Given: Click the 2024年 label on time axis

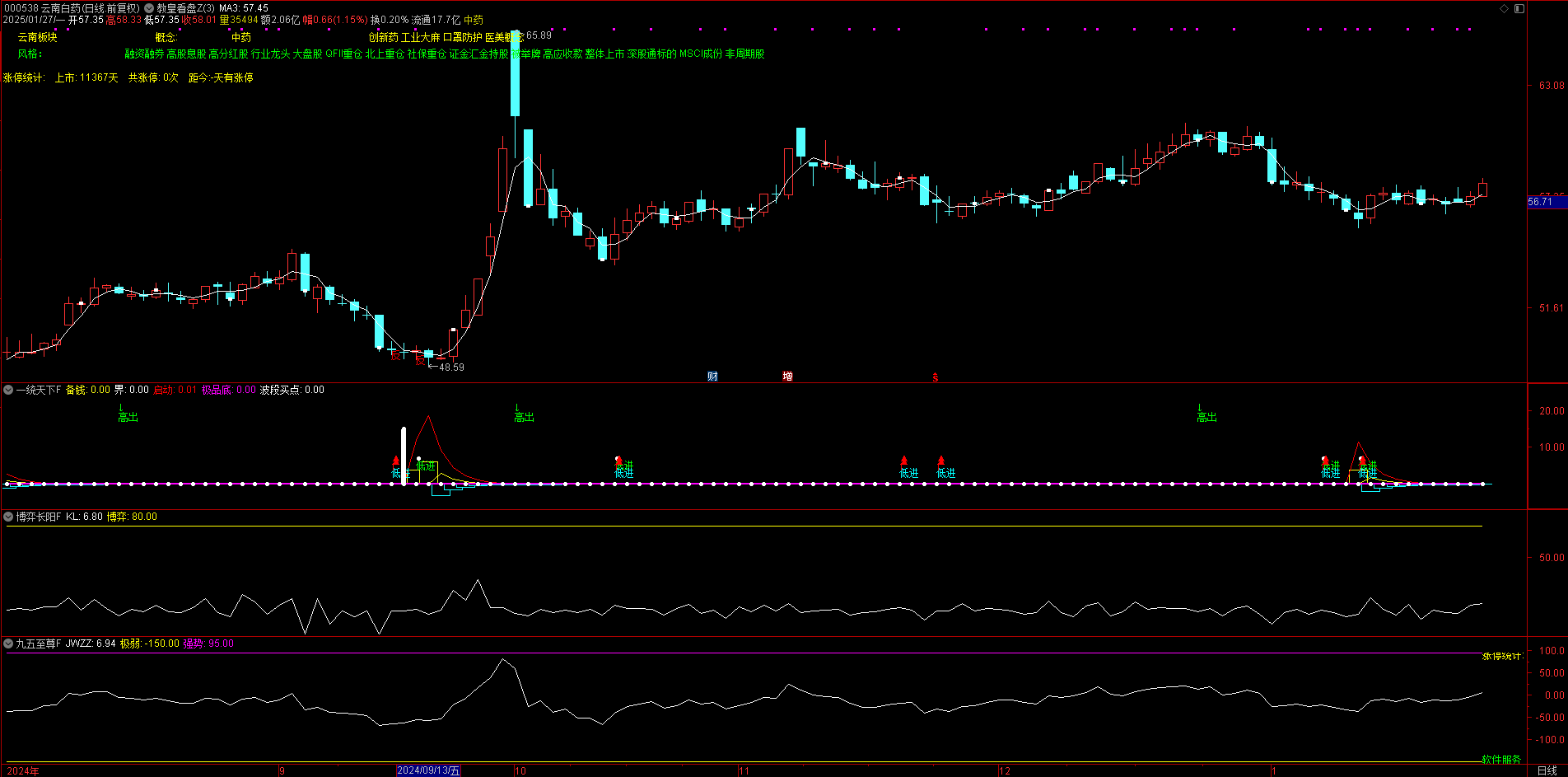Looking at the screenshot, I should (23, 771).
